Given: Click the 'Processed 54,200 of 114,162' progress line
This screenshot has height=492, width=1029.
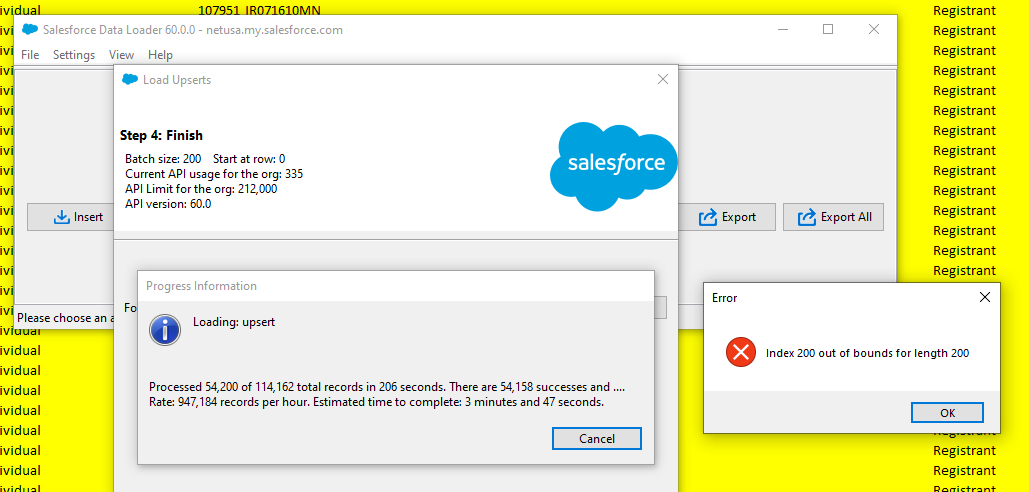Looking at the screenshot, I should click(387, 386).
